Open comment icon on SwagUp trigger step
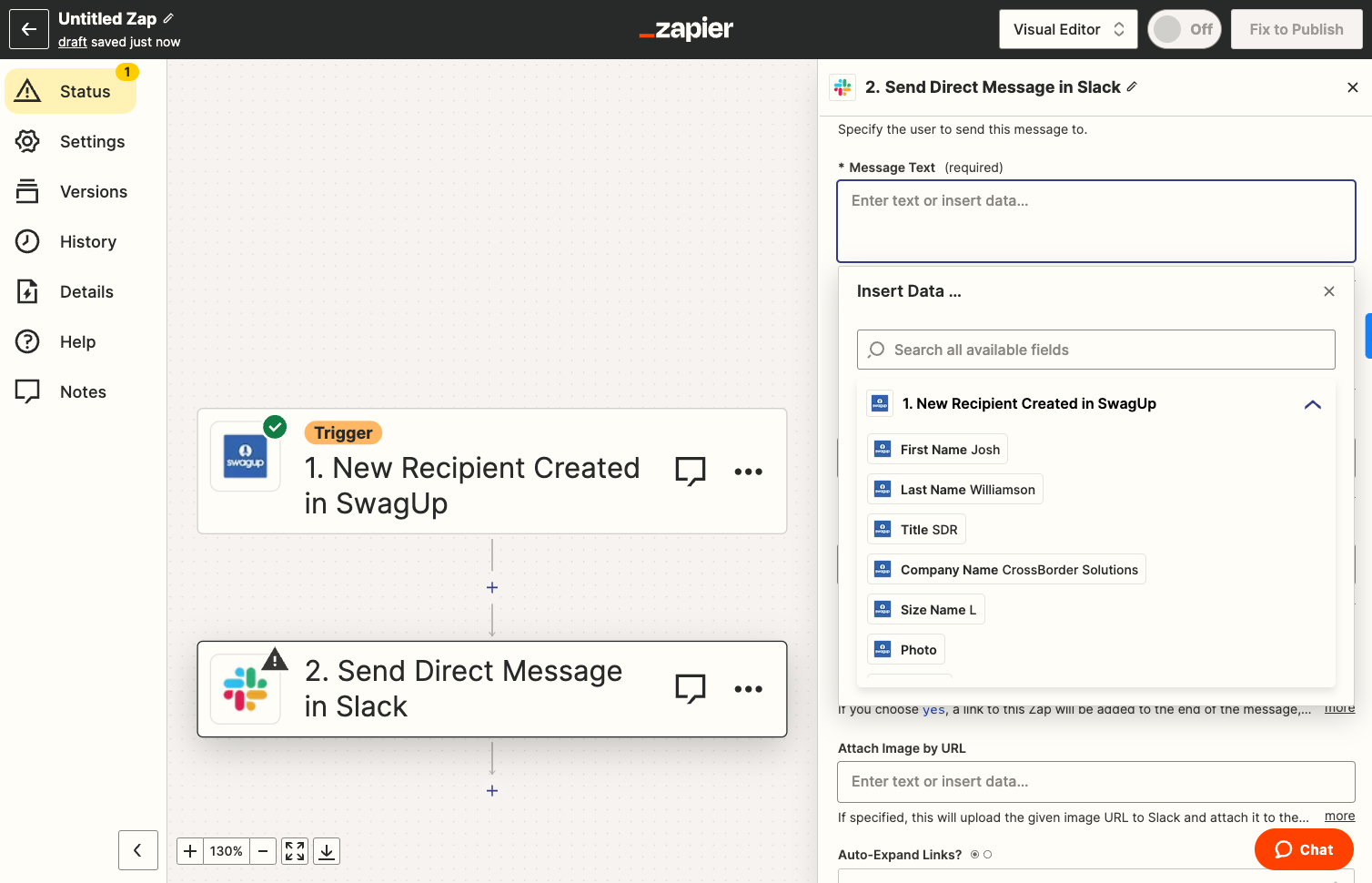 tap(691, 472)
